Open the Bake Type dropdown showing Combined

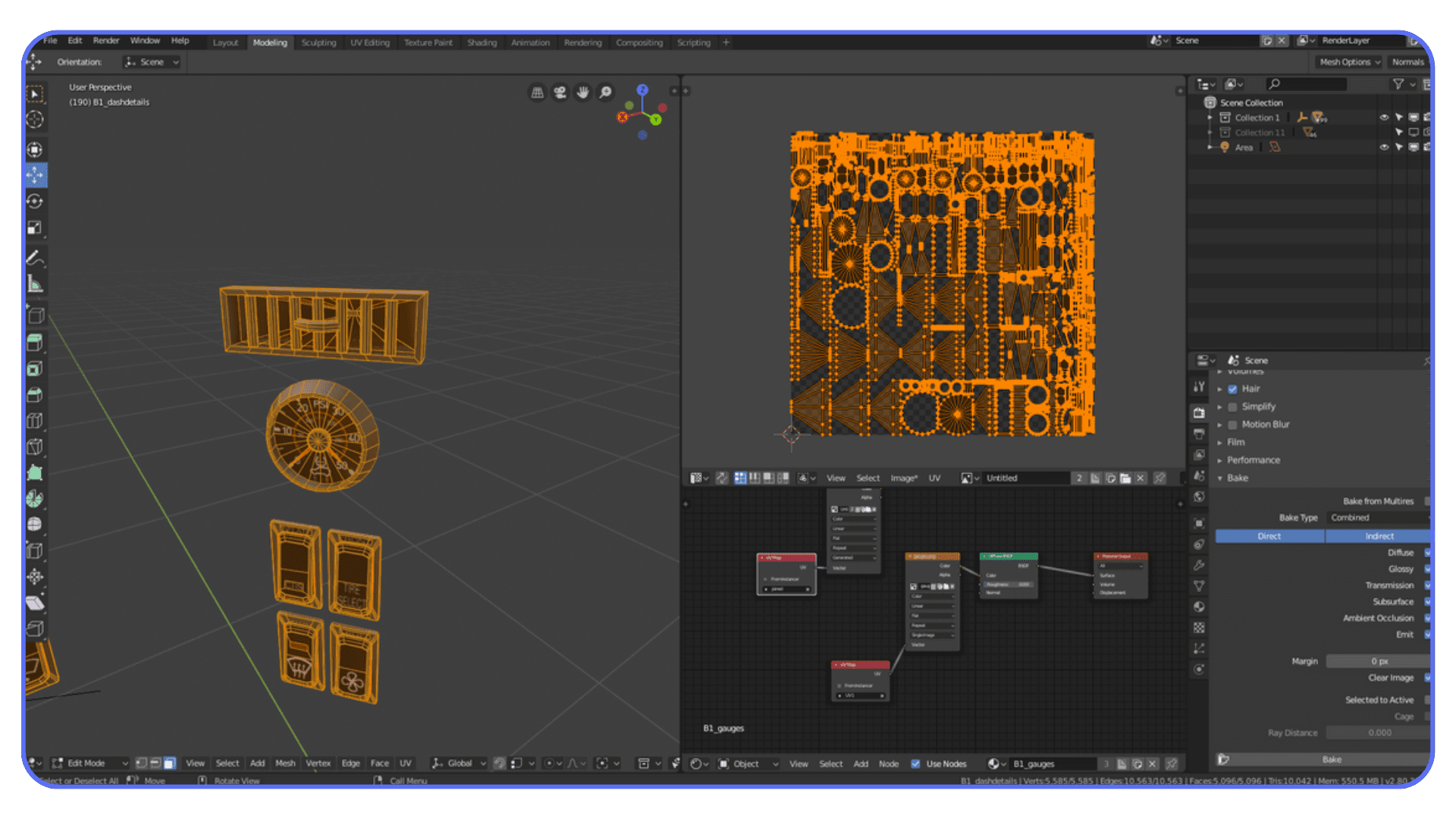click(1379, 518)
